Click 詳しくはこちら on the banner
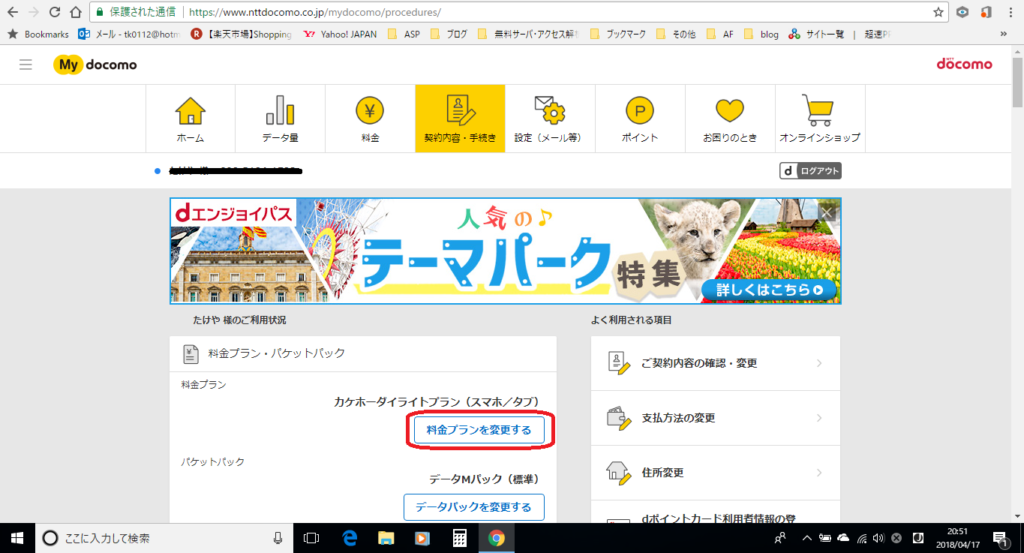The image size is (1024, 553). (x=769, y=290)
